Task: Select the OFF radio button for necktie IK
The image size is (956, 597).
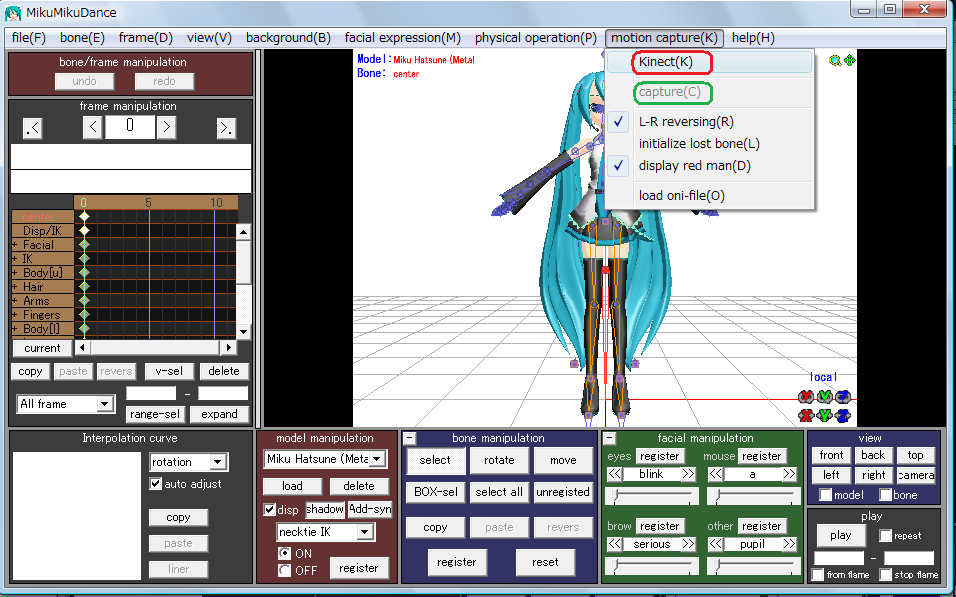Action: (x=284, y=570)
